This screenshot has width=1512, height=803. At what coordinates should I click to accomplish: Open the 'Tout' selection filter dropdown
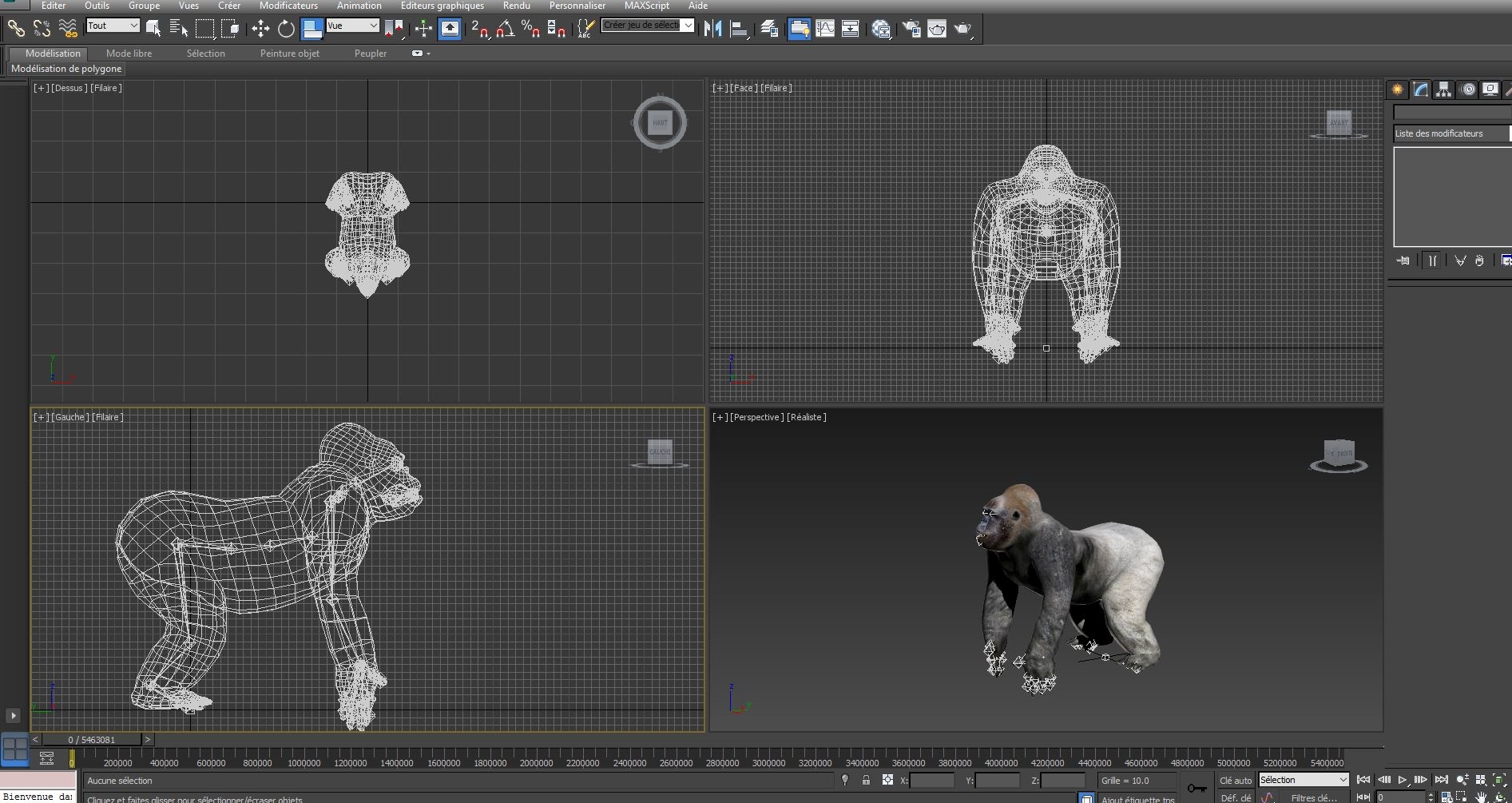click(113, 26)
